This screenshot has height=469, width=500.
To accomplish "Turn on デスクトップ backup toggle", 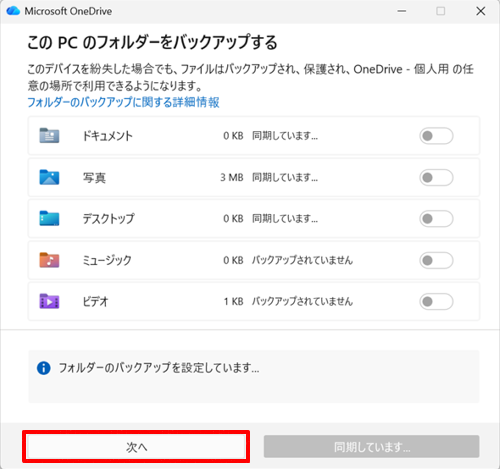I will [436, 219].
